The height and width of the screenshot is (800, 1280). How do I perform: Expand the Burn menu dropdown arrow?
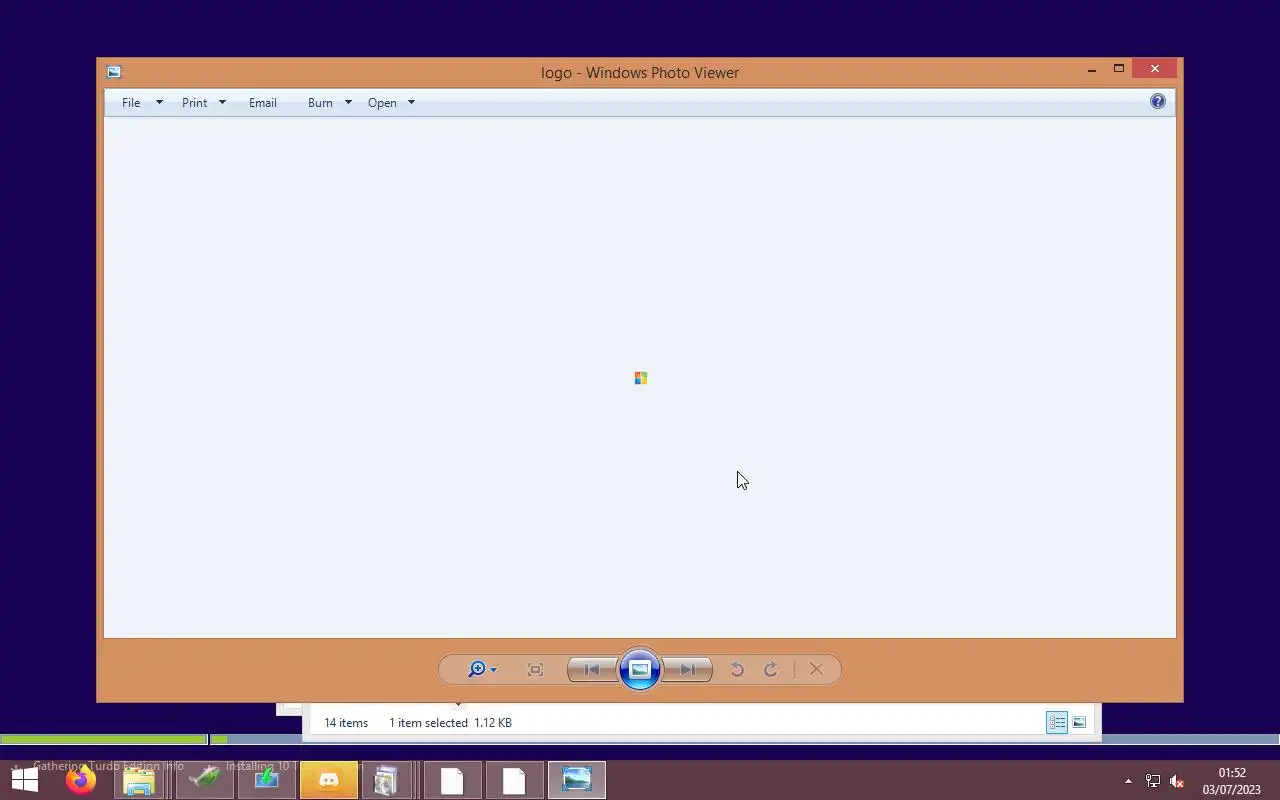(348, 103)
